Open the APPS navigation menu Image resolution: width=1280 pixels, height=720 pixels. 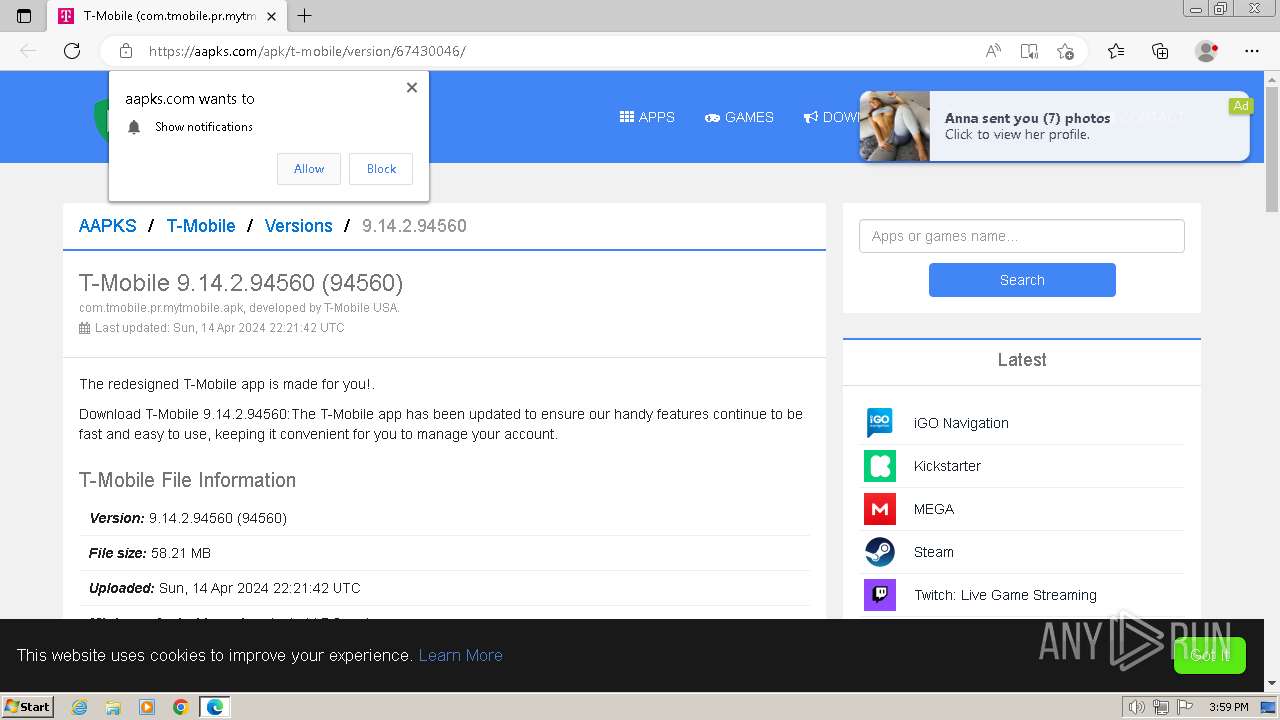(647, 117)
